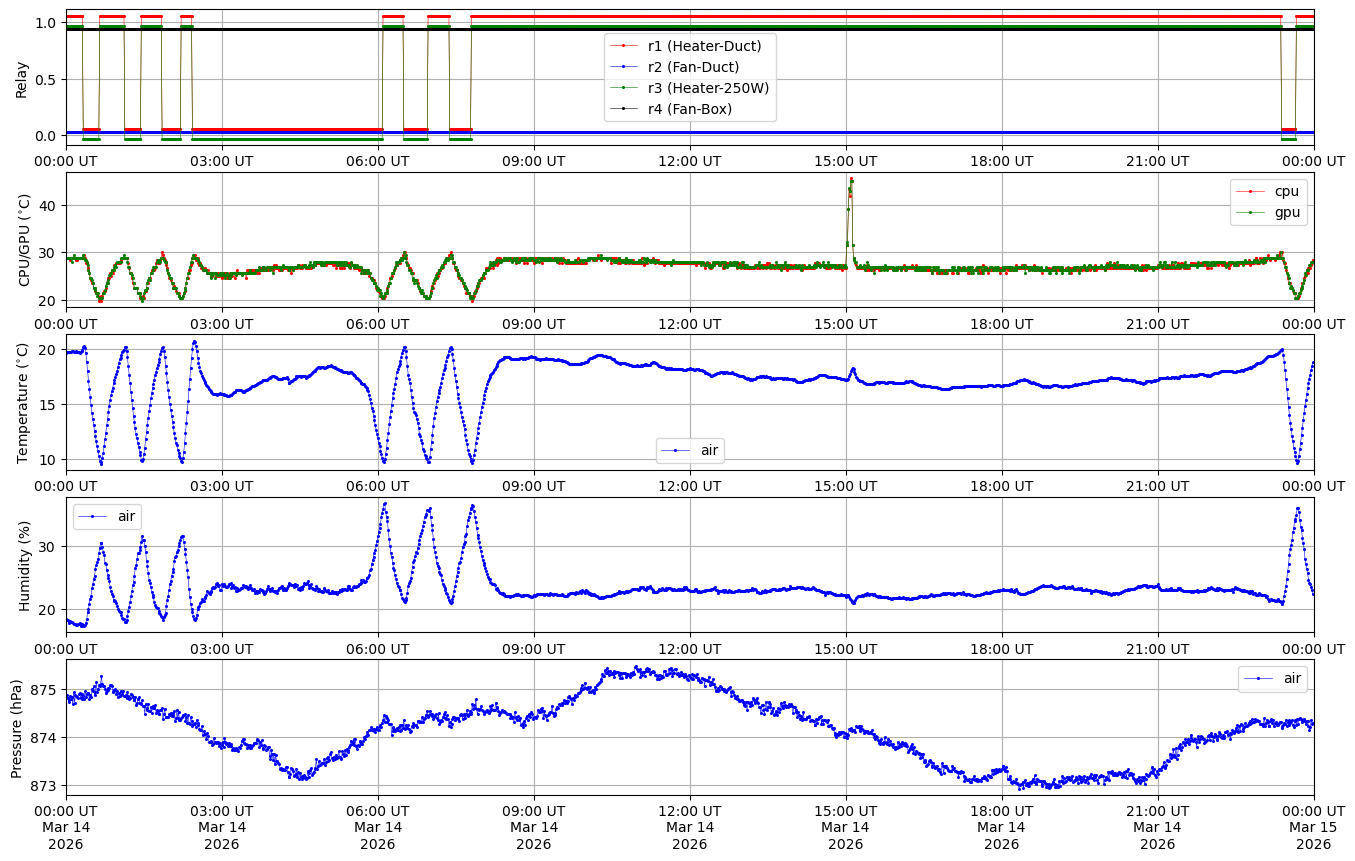This screenshot has height=861, width=1355.
Task: Click the red line marker beside r1 legend
Action: coord(623,46)
